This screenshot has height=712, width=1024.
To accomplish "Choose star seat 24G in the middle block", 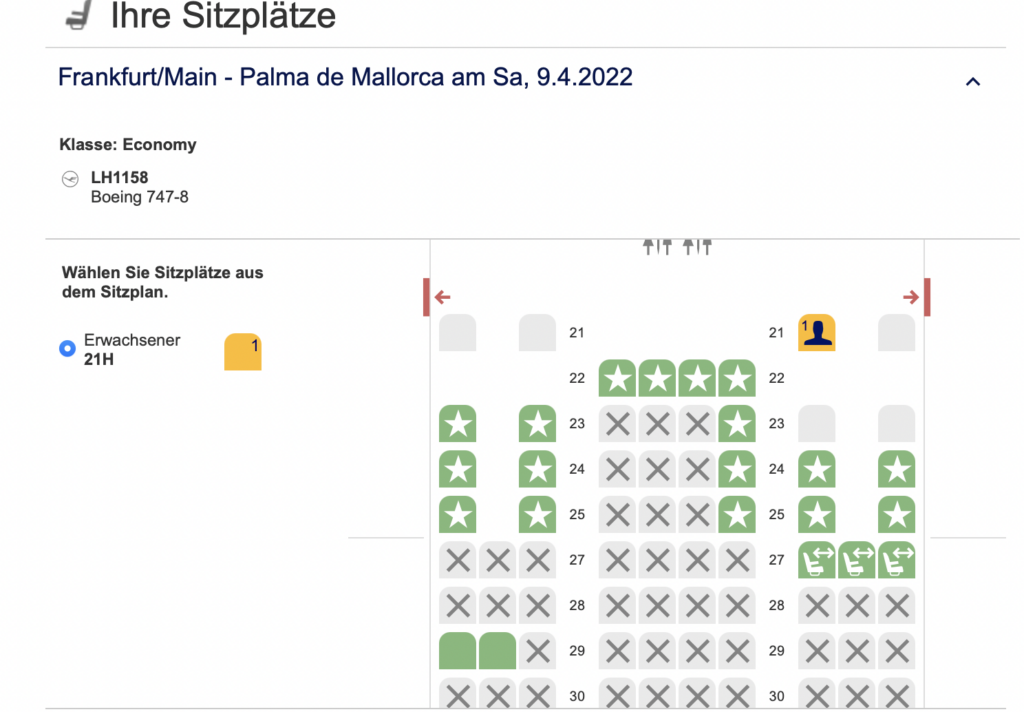I will [x=737, y=469].
